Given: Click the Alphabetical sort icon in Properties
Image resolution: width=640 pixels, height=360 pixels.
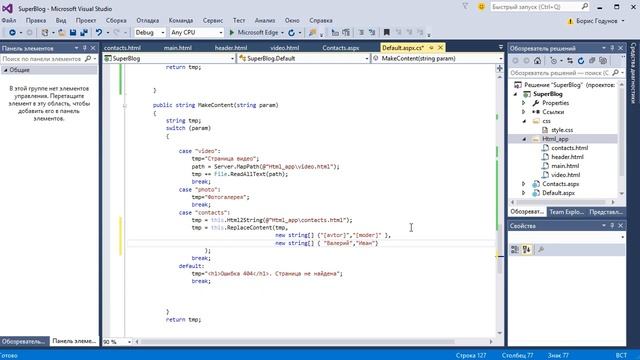Looking at the screenshot, I should tap(527, 249).
